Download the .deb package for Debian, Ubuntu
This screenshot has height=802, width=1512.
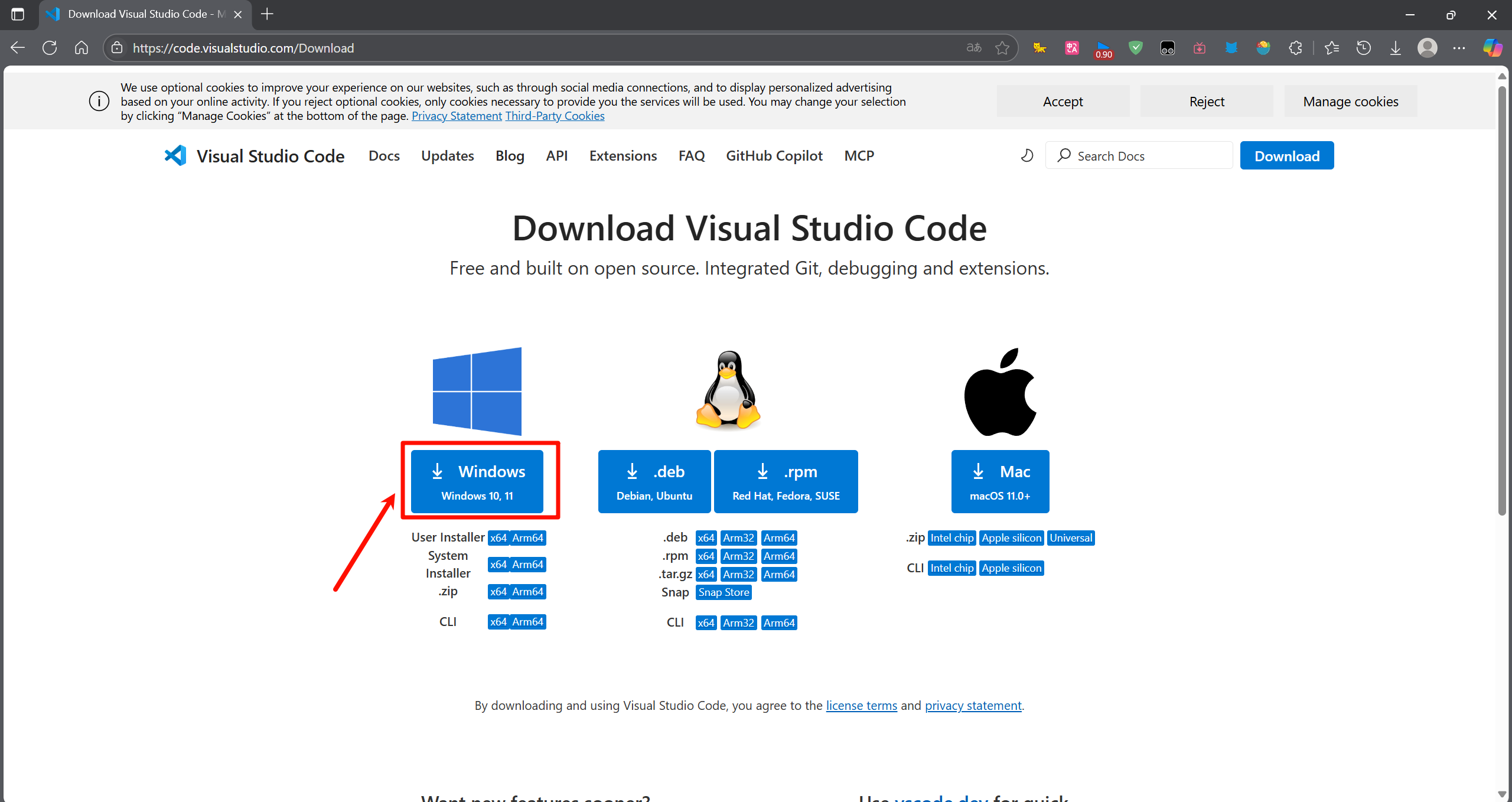654,481
